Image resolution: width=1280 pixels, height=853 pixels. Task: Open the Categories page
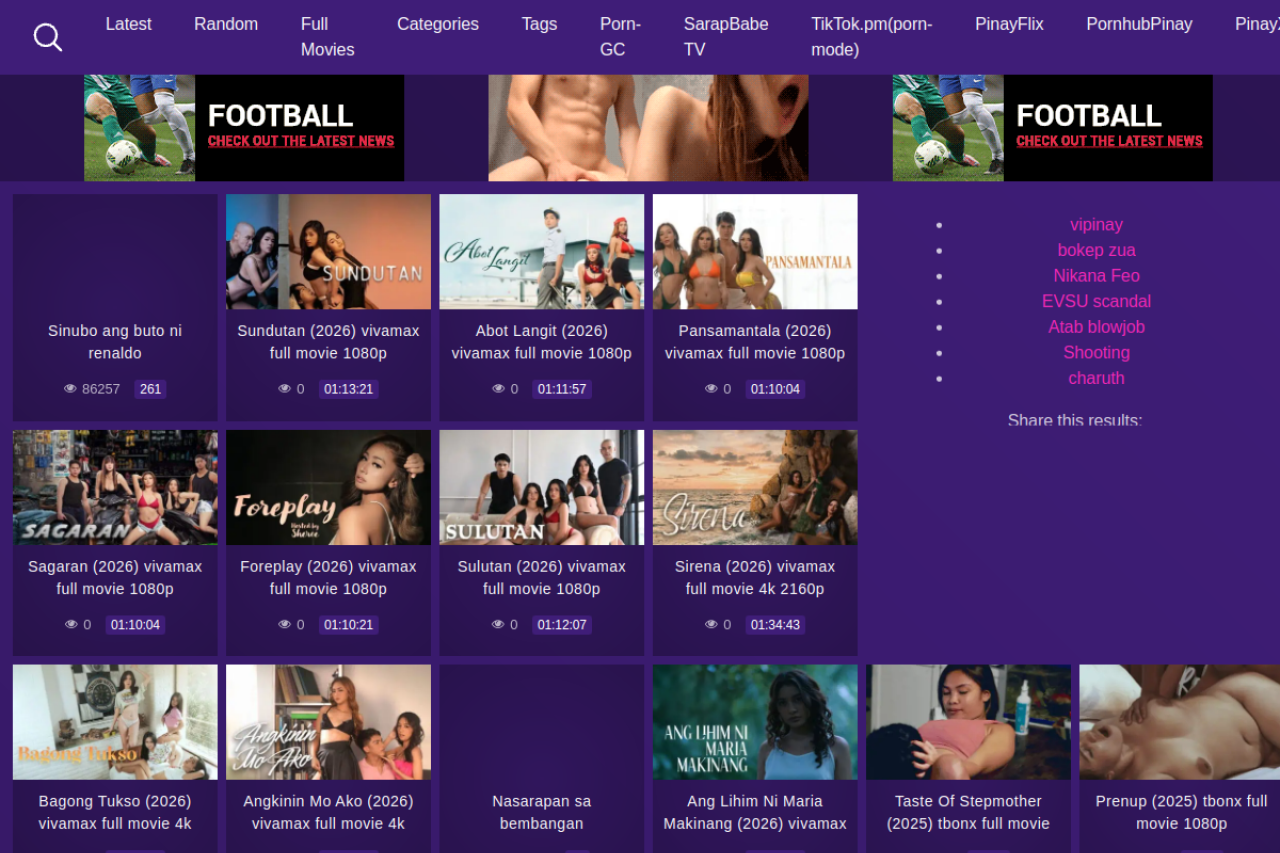coord(437,24)
